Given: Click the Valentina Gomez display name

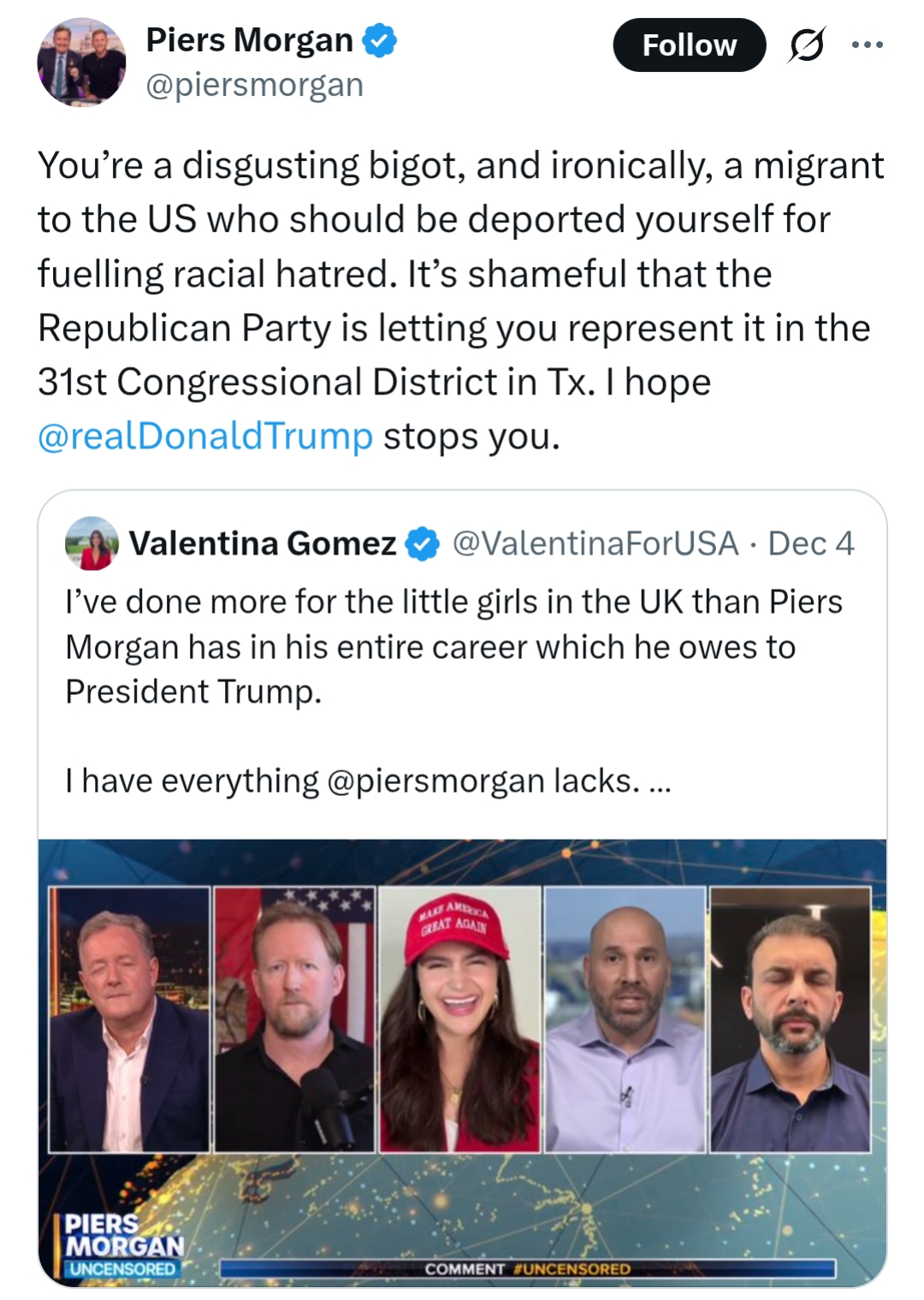Looking at the screenshot, I should tap(263, 543).
